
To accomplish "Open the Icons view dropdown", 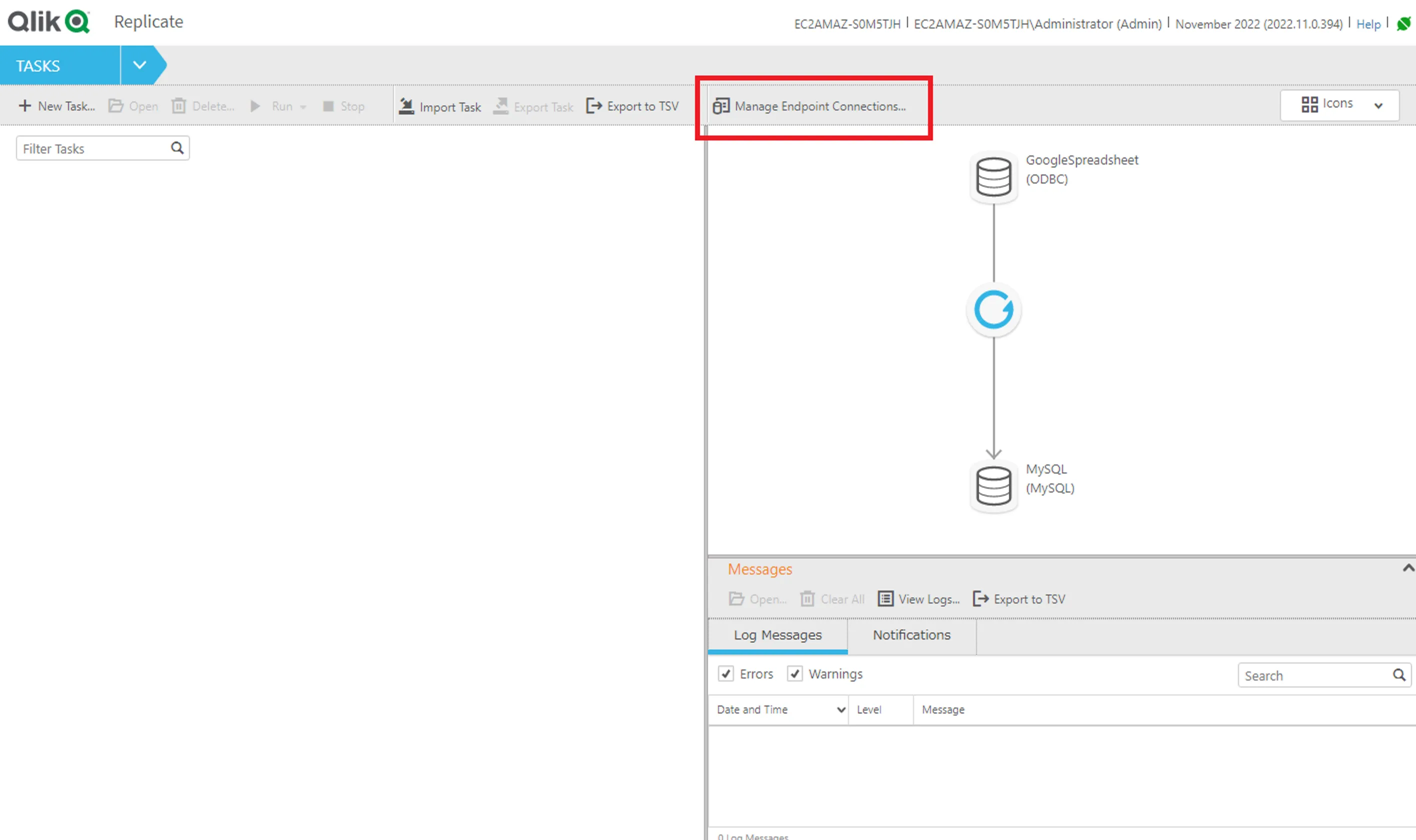I will pos(1378,105).
